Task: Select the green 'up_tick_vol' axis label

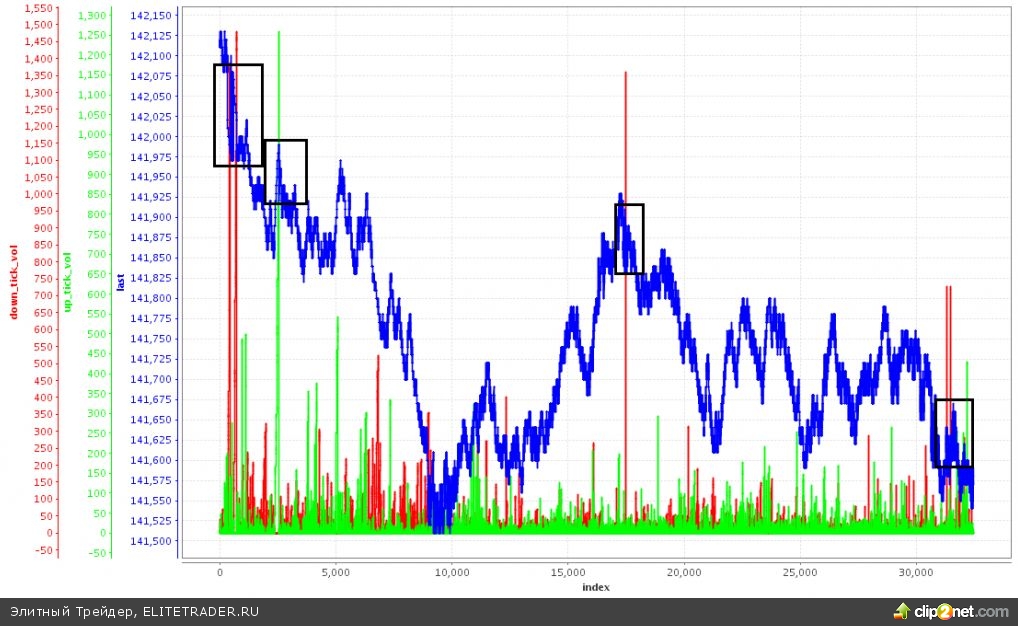Action: click(68, 282)
